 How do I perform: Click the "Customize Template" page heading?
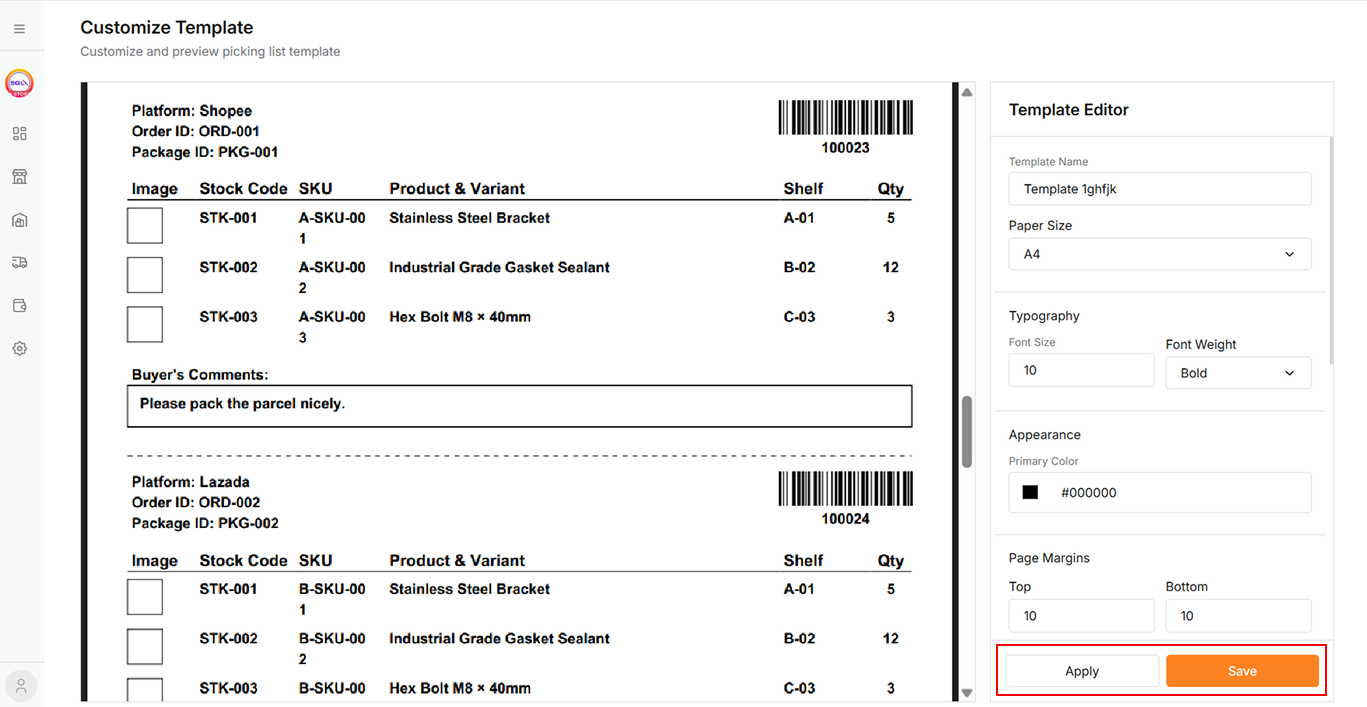coord(167,28)
